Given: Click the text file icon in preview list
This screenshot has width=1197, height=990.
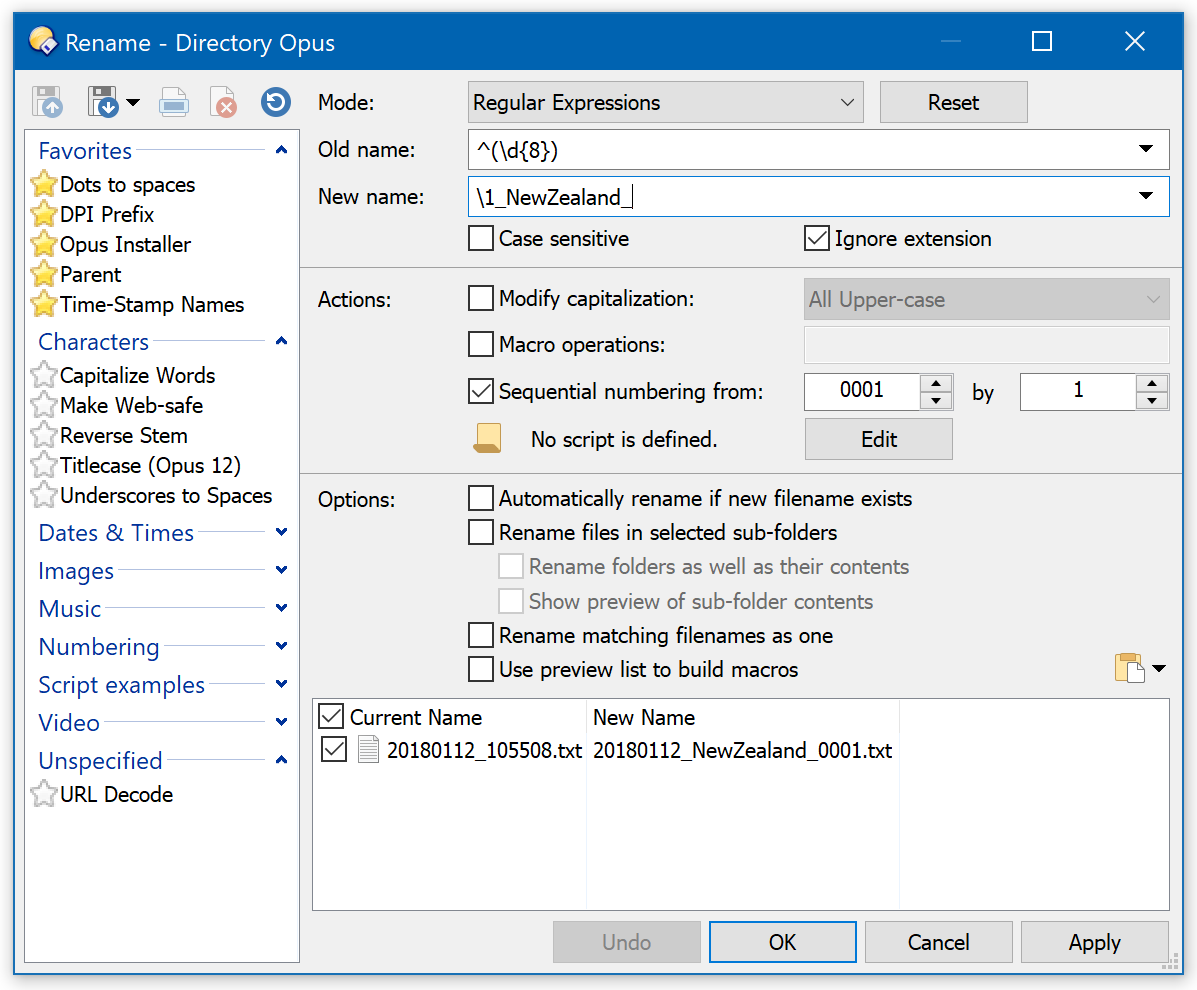Looking at the screenshot, I should [369, 750].
